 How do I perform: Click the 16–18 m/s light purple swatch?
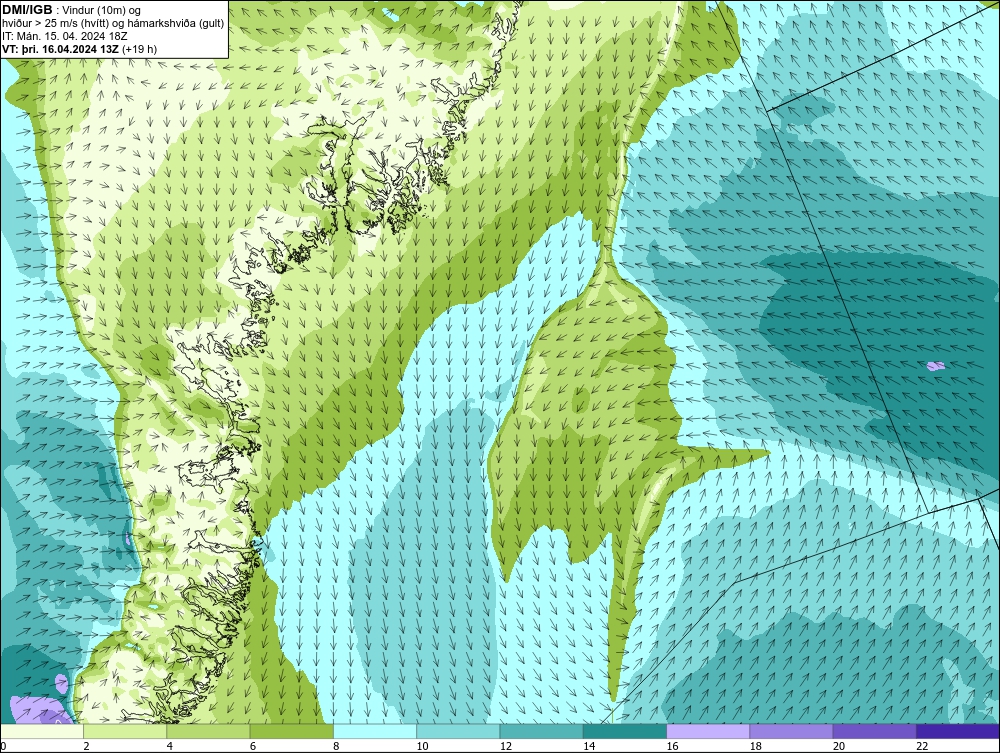[708, 731]
